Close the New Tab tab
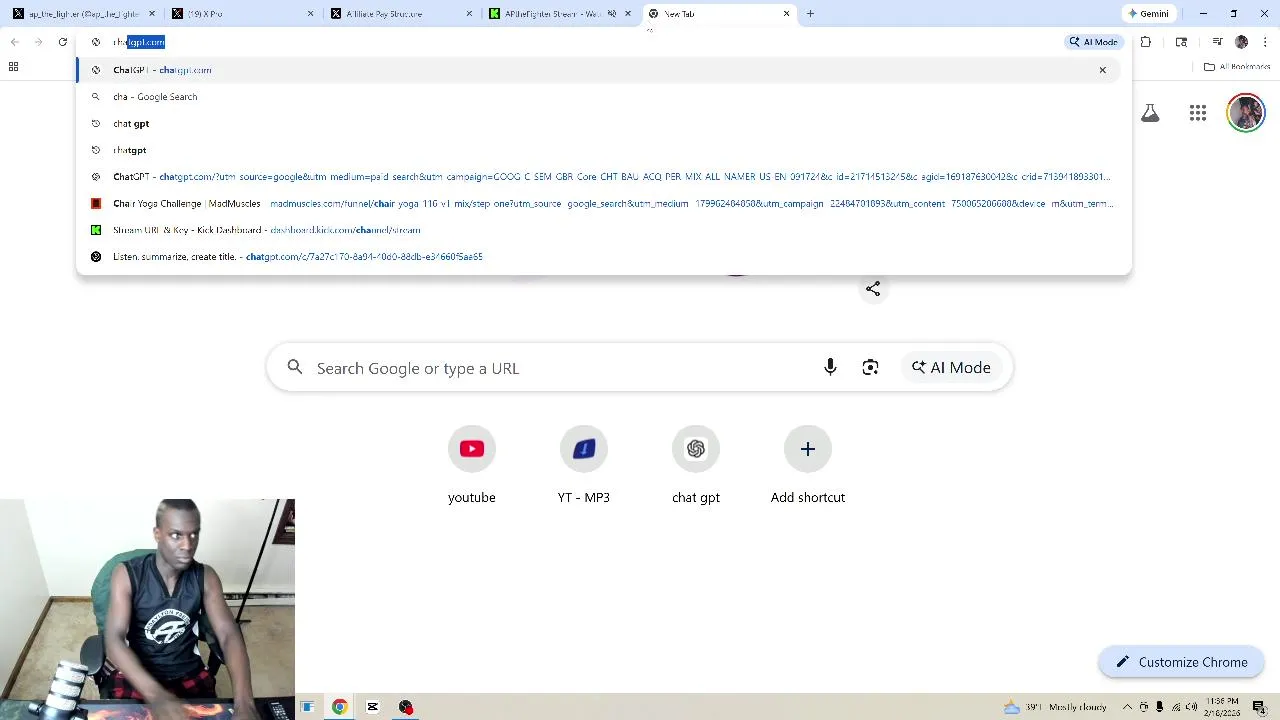Screen dimensions: 1280x720 (786, 14)
